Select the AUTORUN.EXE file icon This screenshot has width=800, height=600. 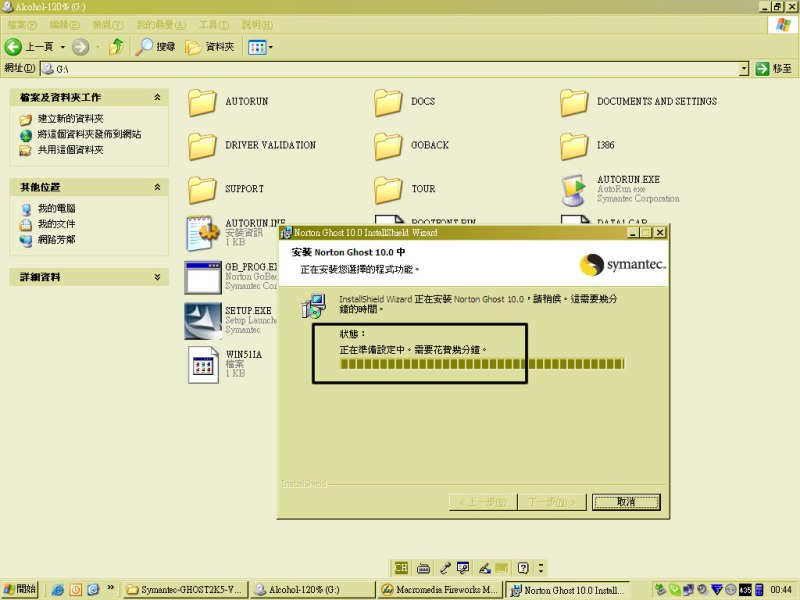pos(574,189)
